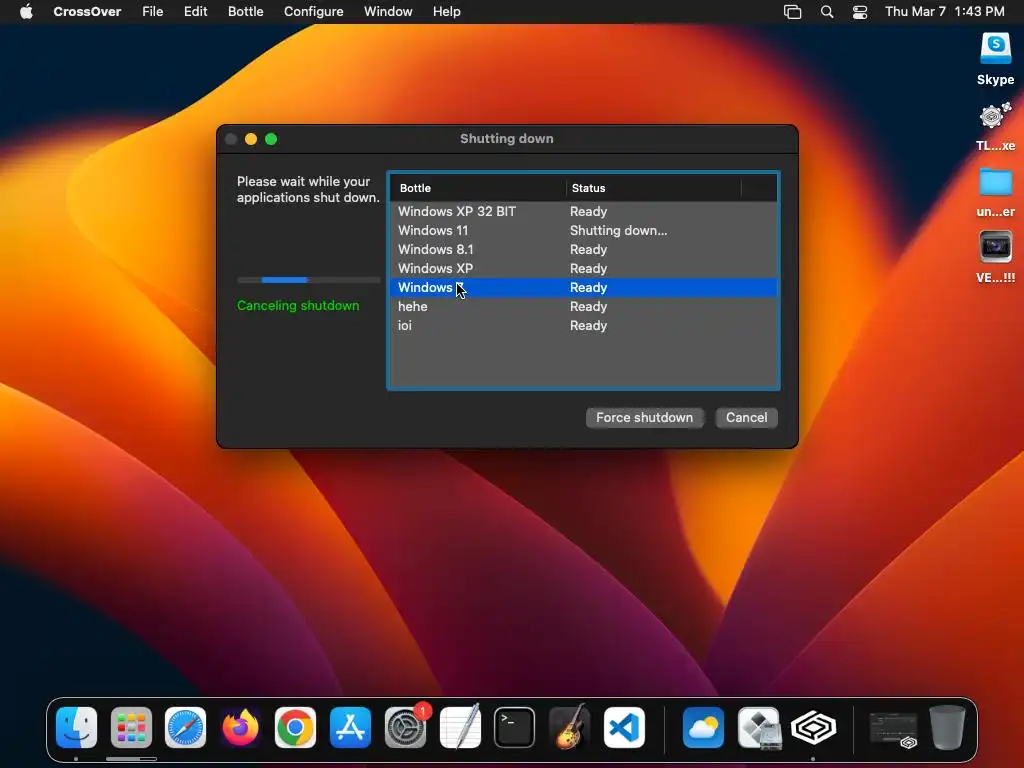Sort by the Status column header
The image size is (1024, 768).
point(654,188)
